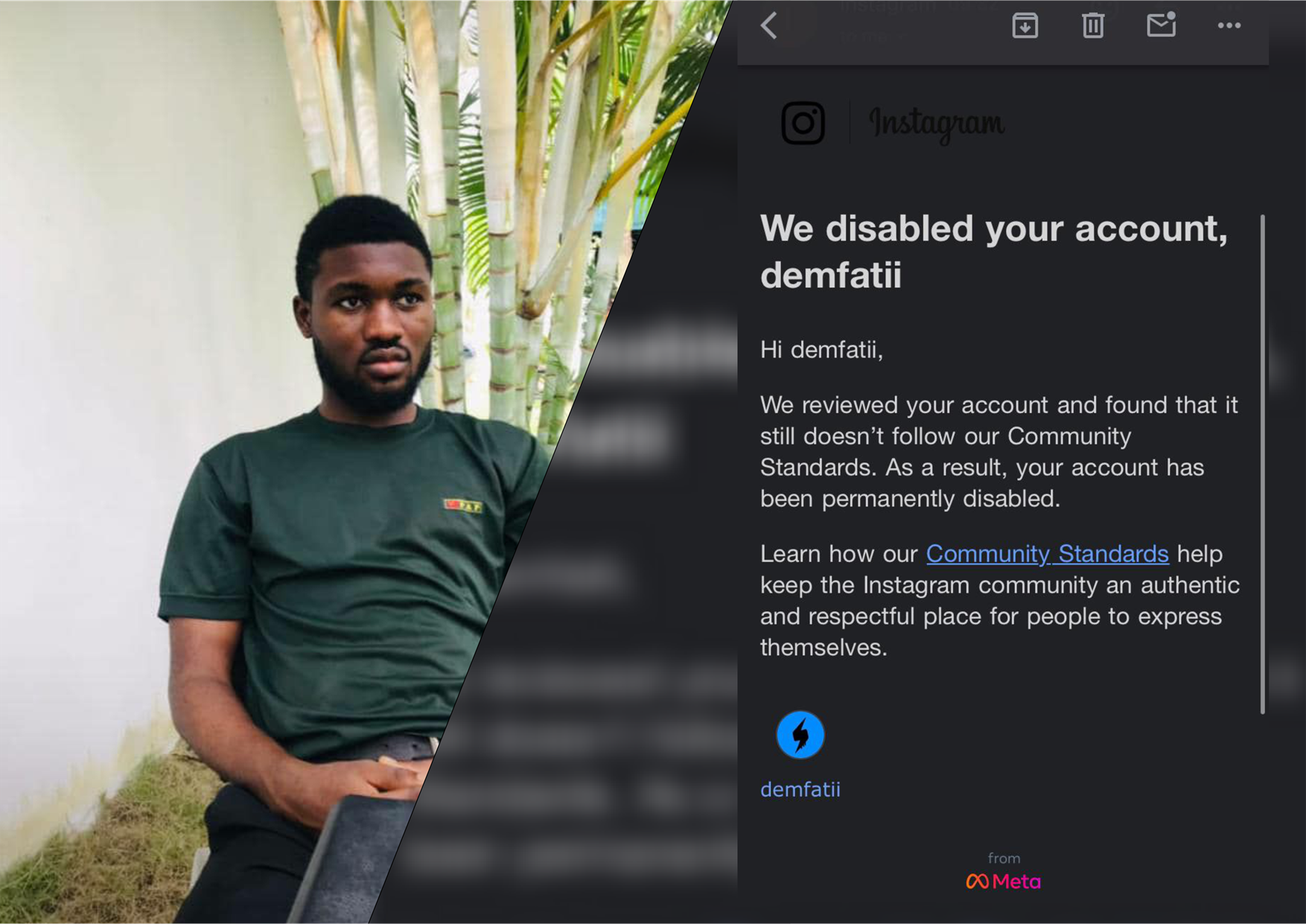Click the Instagram script wordmark
Image resolution: width=1306 pixels, height=924 pixels.
click(x=935, y=123)
